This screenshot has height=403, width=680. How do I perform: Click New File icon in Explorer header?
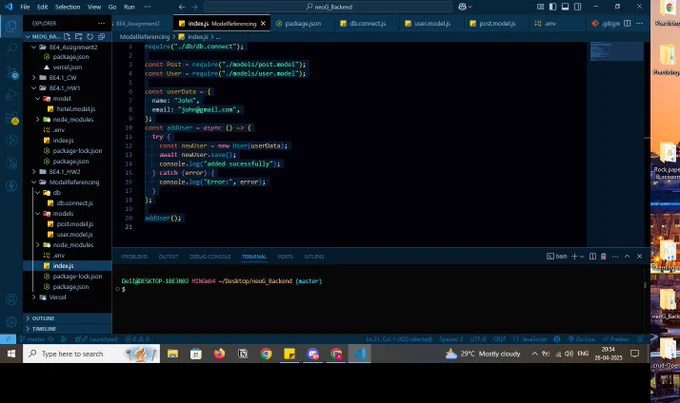click(x=67, y=36)
